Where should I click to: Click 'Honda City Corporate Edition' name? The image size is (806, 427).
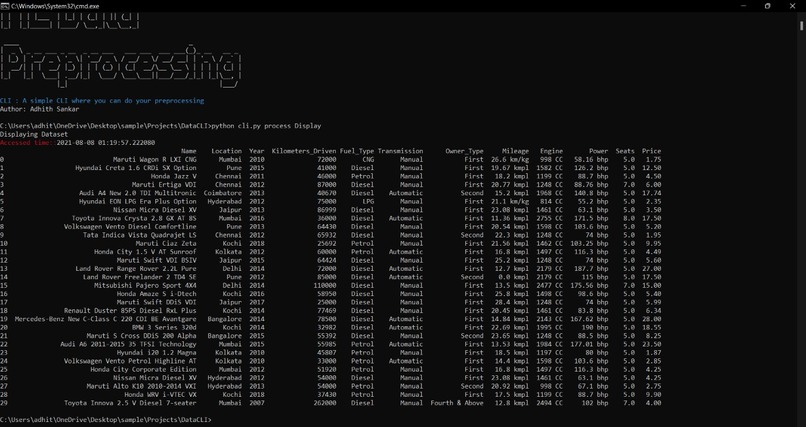(x=143, y=369)
